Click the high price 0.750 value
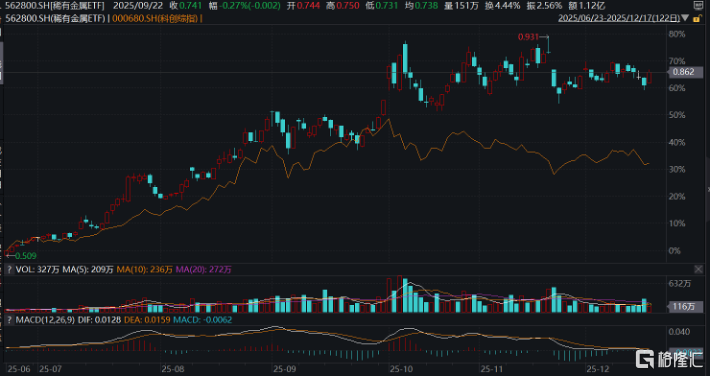710x376 pixels. 348,6
